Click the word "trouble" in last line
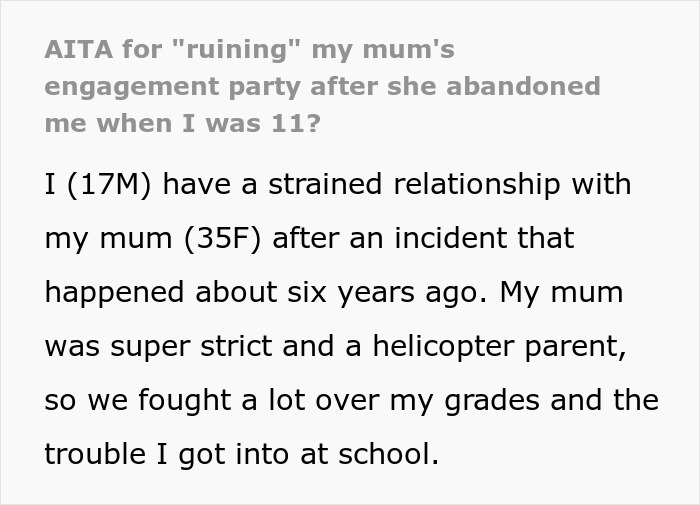The width and height of the screenshot is (700, 505). click(x=95, y=456)
